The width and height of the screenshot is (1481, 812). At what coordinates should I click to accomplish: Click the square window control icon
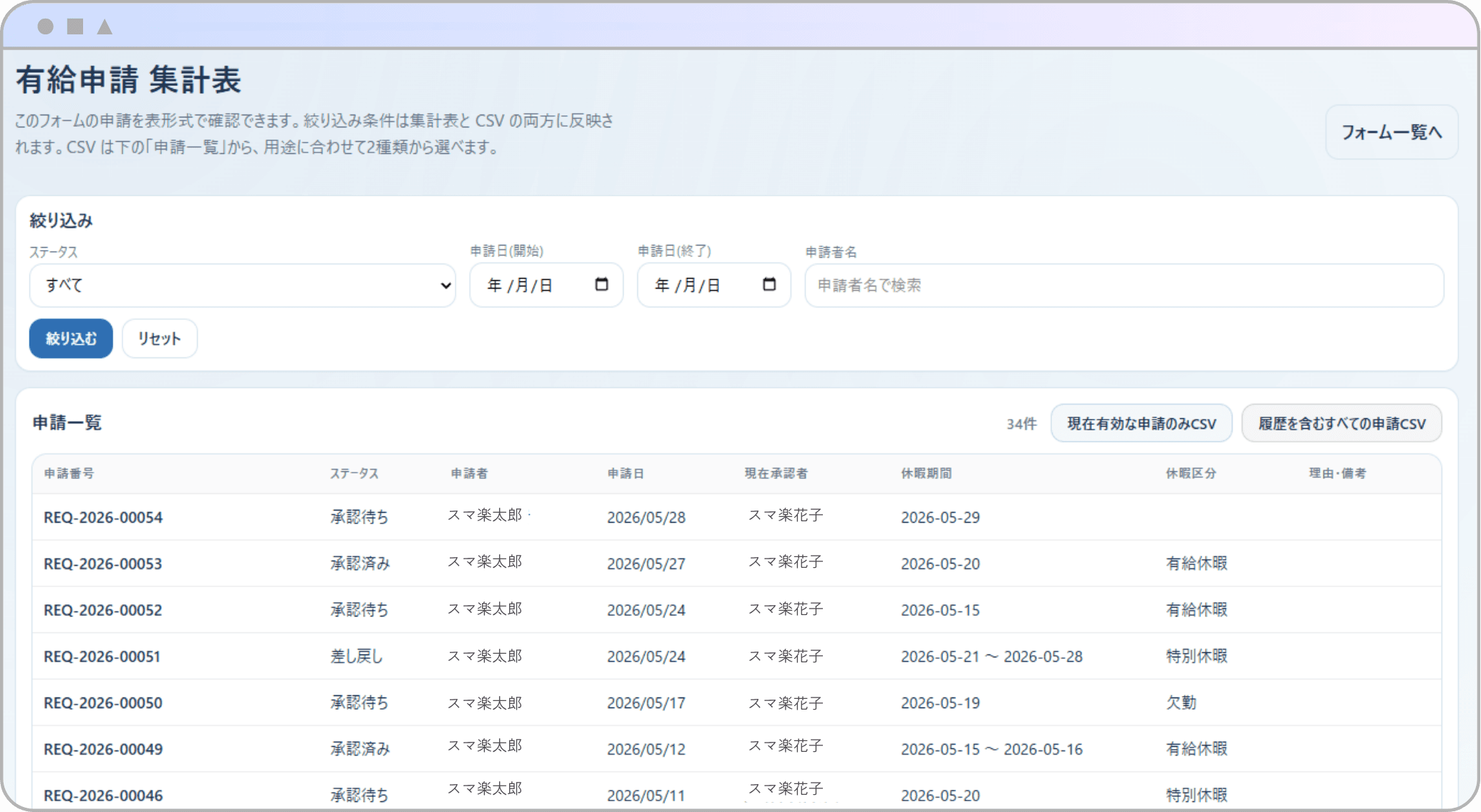tap(75, 26)
